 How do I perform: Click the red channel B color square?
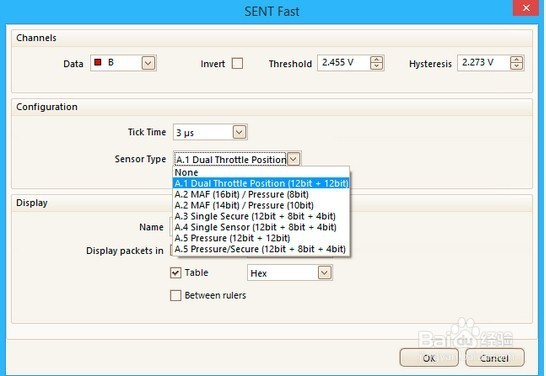[x=98, y=63]
